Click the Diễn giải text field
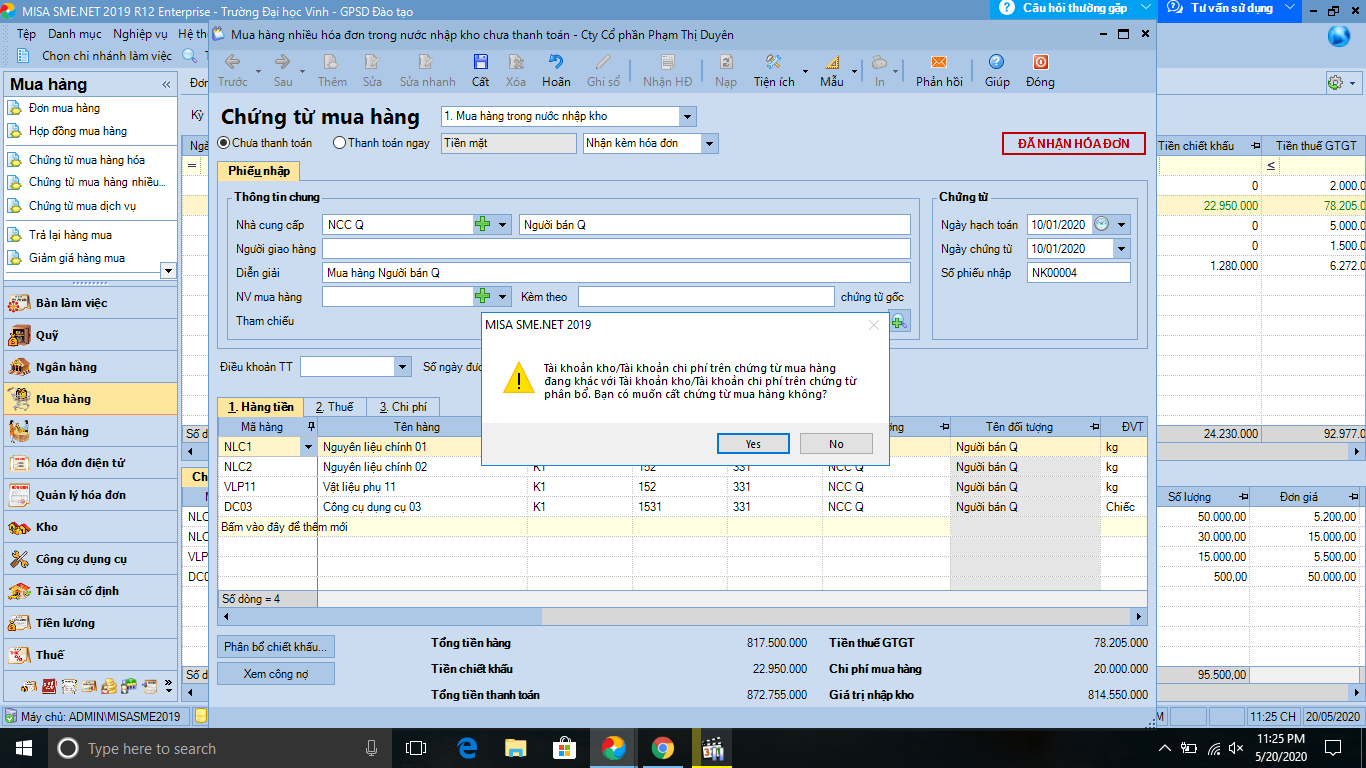This screenshot has height=768, width=1366. tap(616, 273)
